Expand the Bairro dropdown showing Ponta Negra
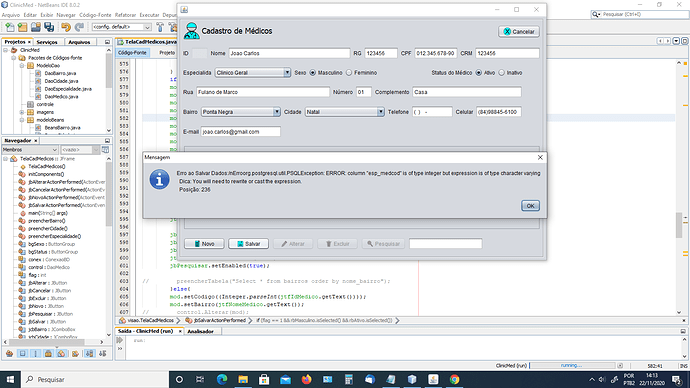This screenshot has width=690, height=388. [241, 112]
